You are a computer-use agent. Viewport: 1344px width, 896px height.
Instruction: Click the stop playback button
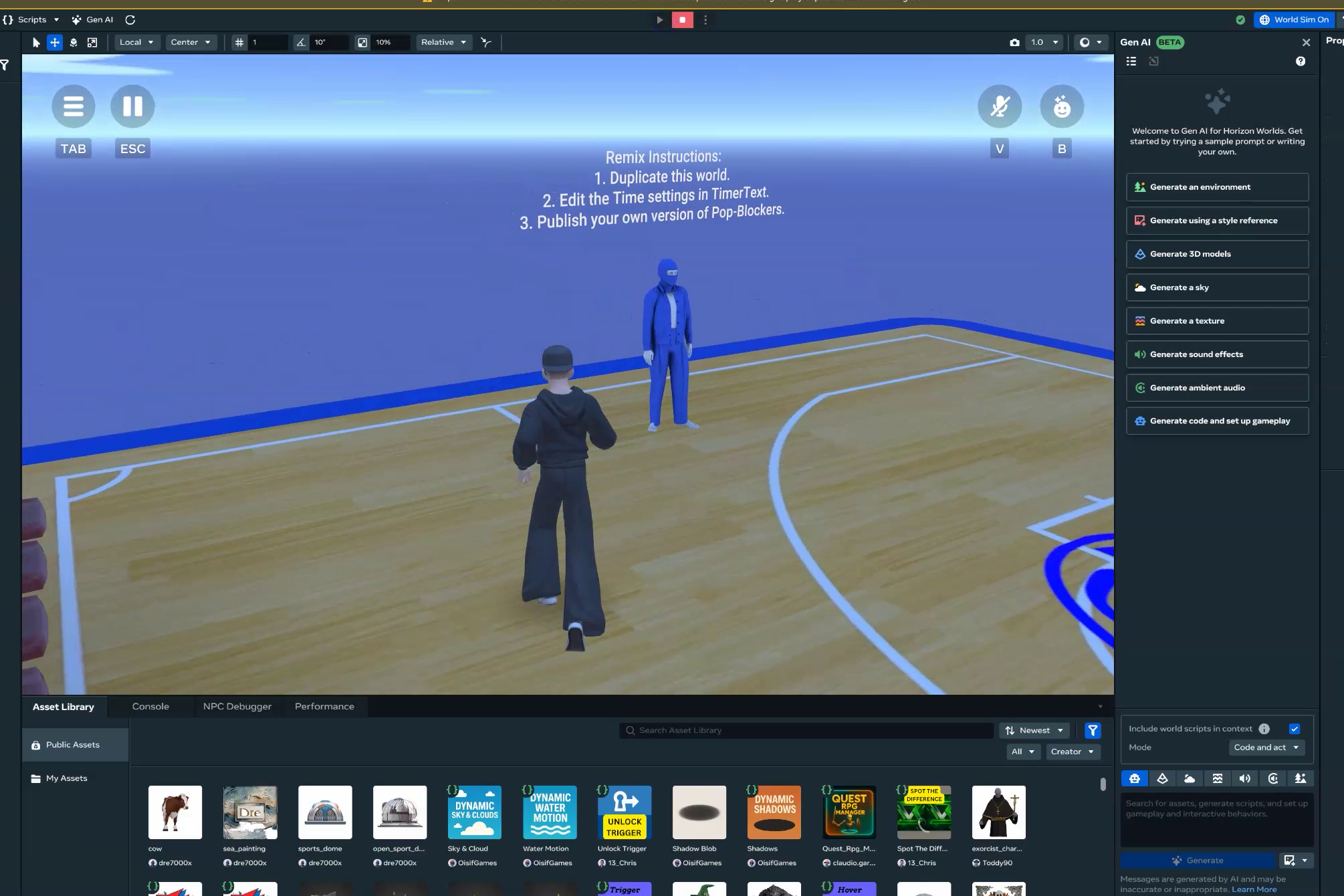[x=682, y=19]
